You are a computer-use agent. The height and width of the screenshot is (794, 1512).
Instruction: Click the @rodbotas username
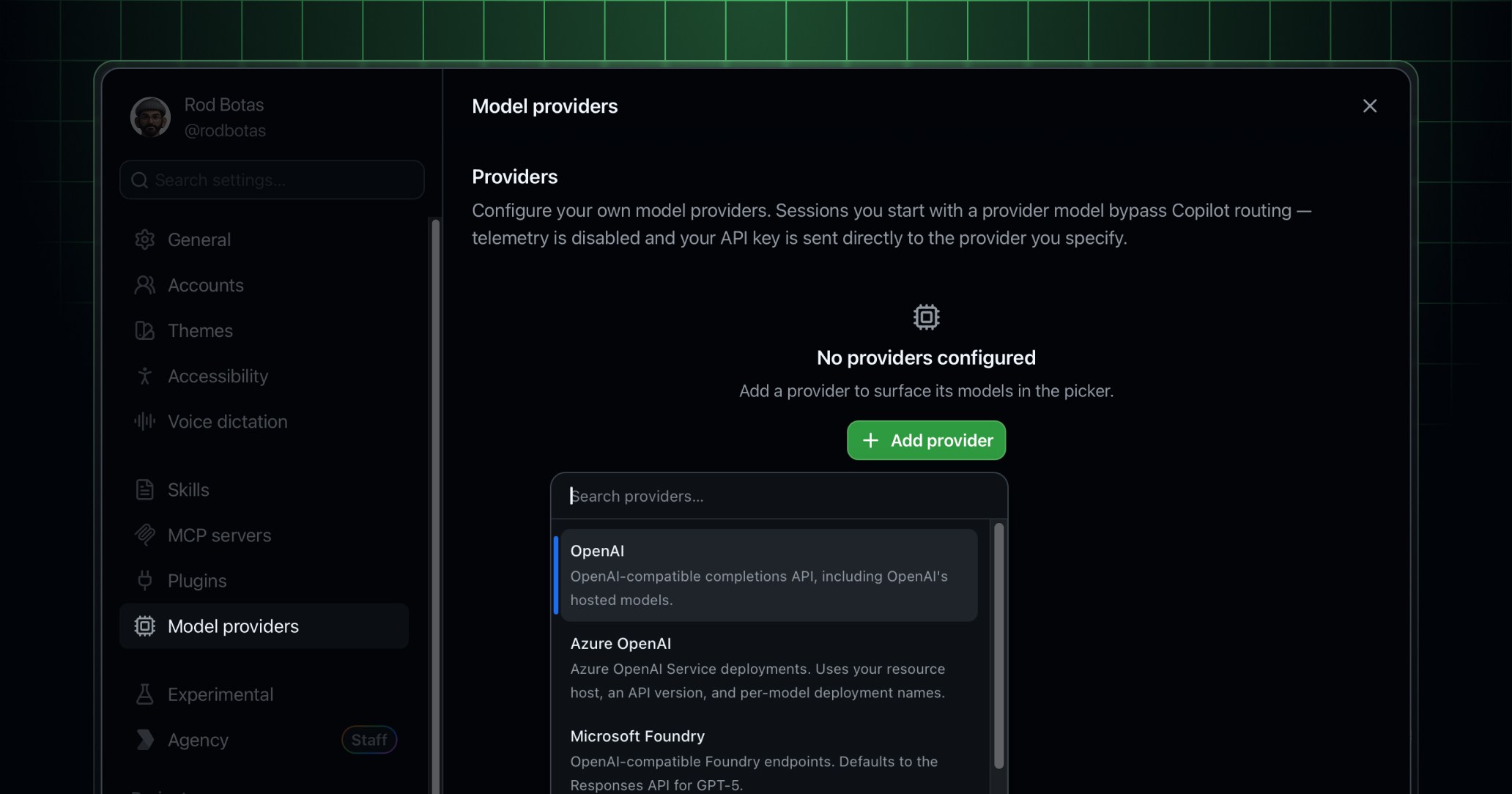(225, 130)
